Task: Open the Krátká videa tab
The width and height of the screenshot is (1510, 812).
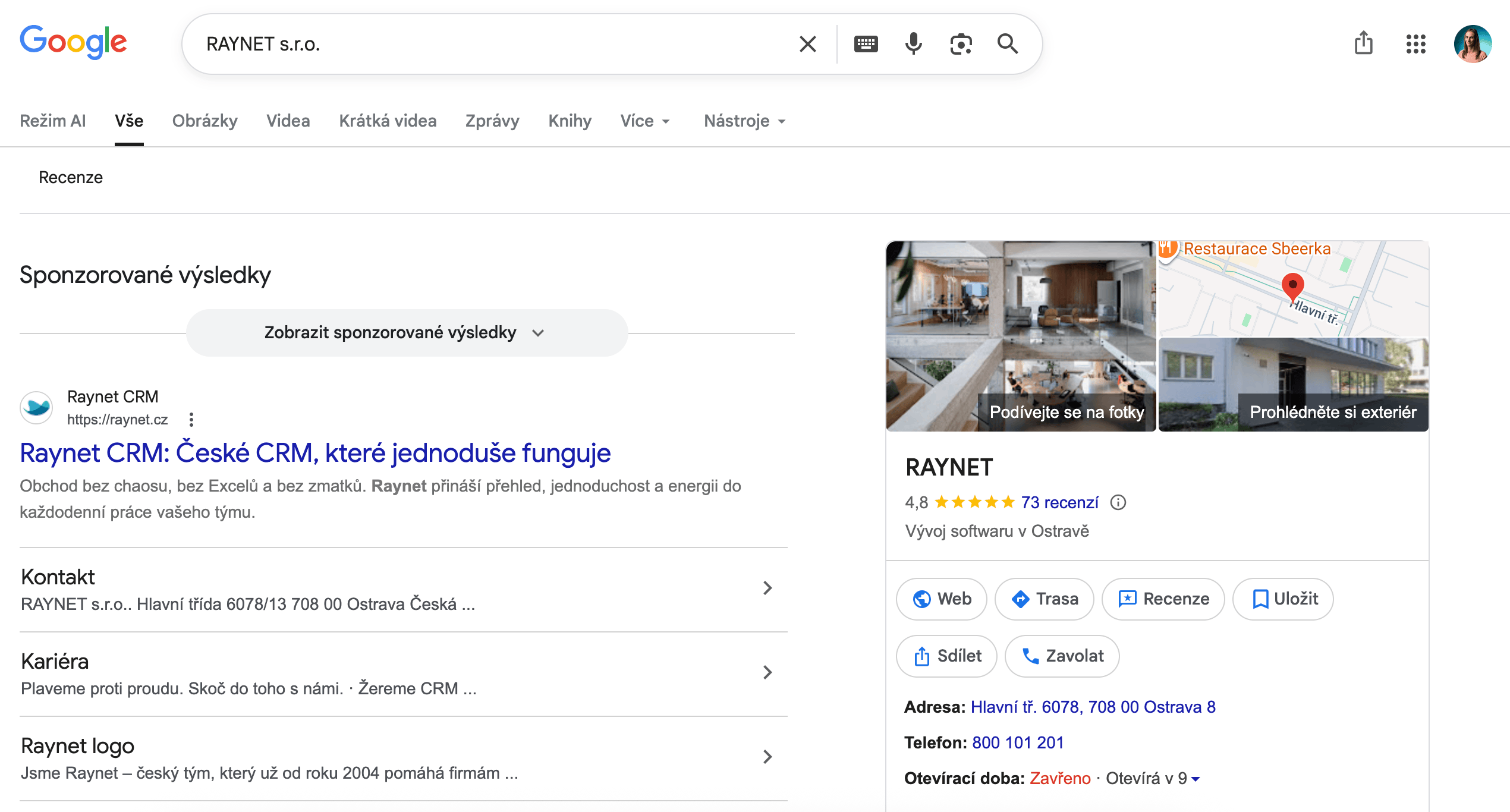Action: (x=388, y=121)
